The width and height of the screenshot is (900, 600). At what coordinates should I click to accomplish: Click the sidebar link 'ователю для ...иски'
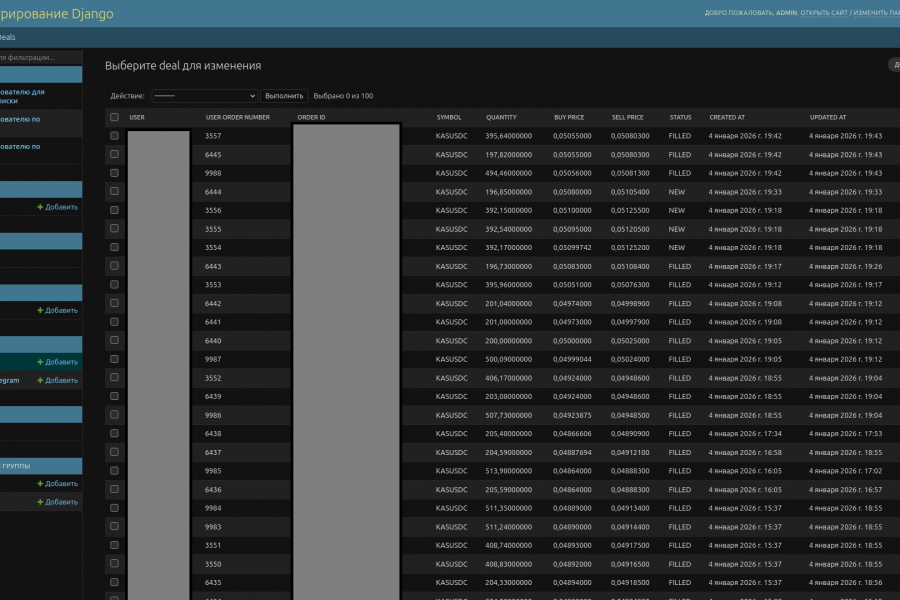click(x=22, y=96)
